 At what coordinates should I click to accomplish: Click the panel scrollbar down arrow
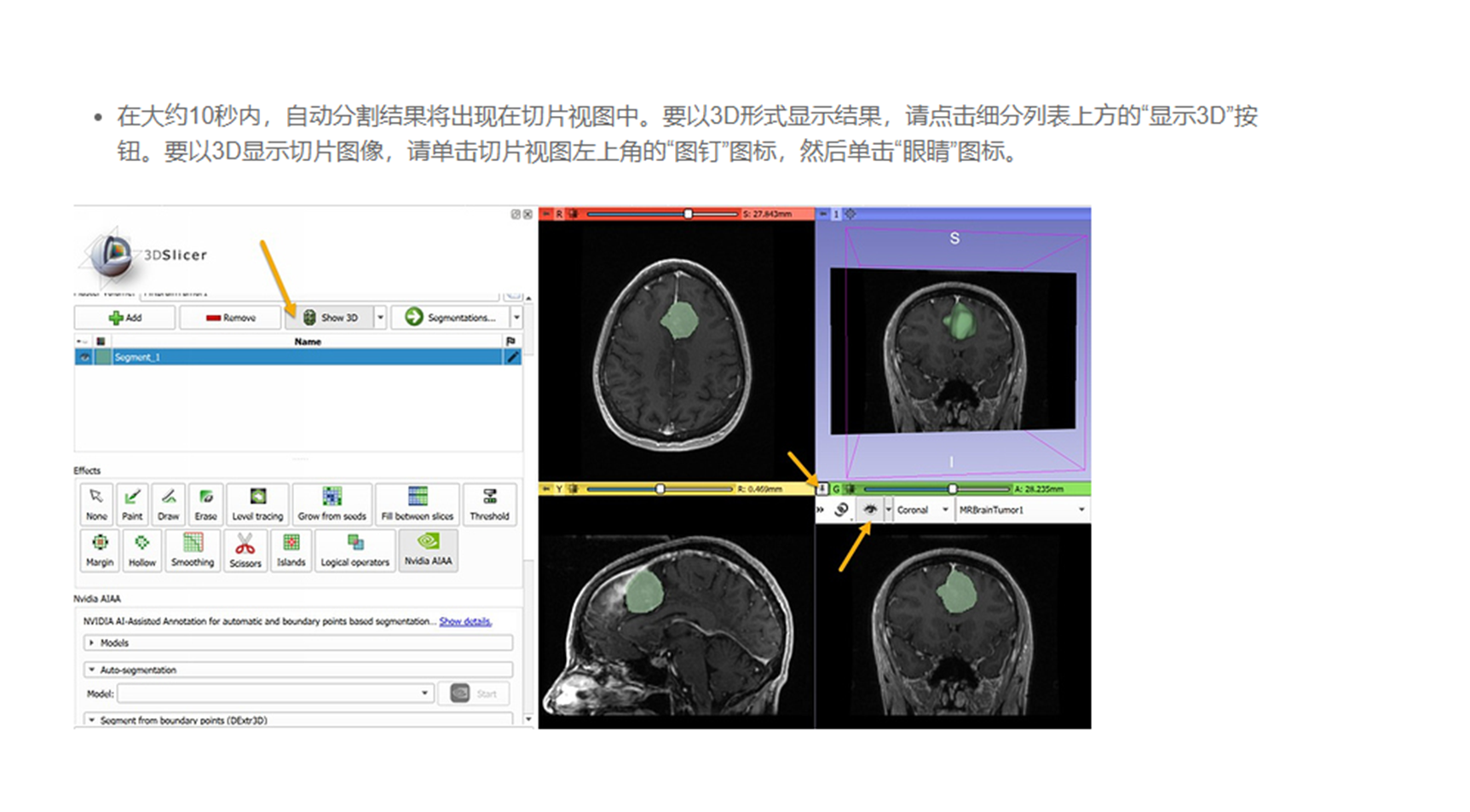click(528, 720)
